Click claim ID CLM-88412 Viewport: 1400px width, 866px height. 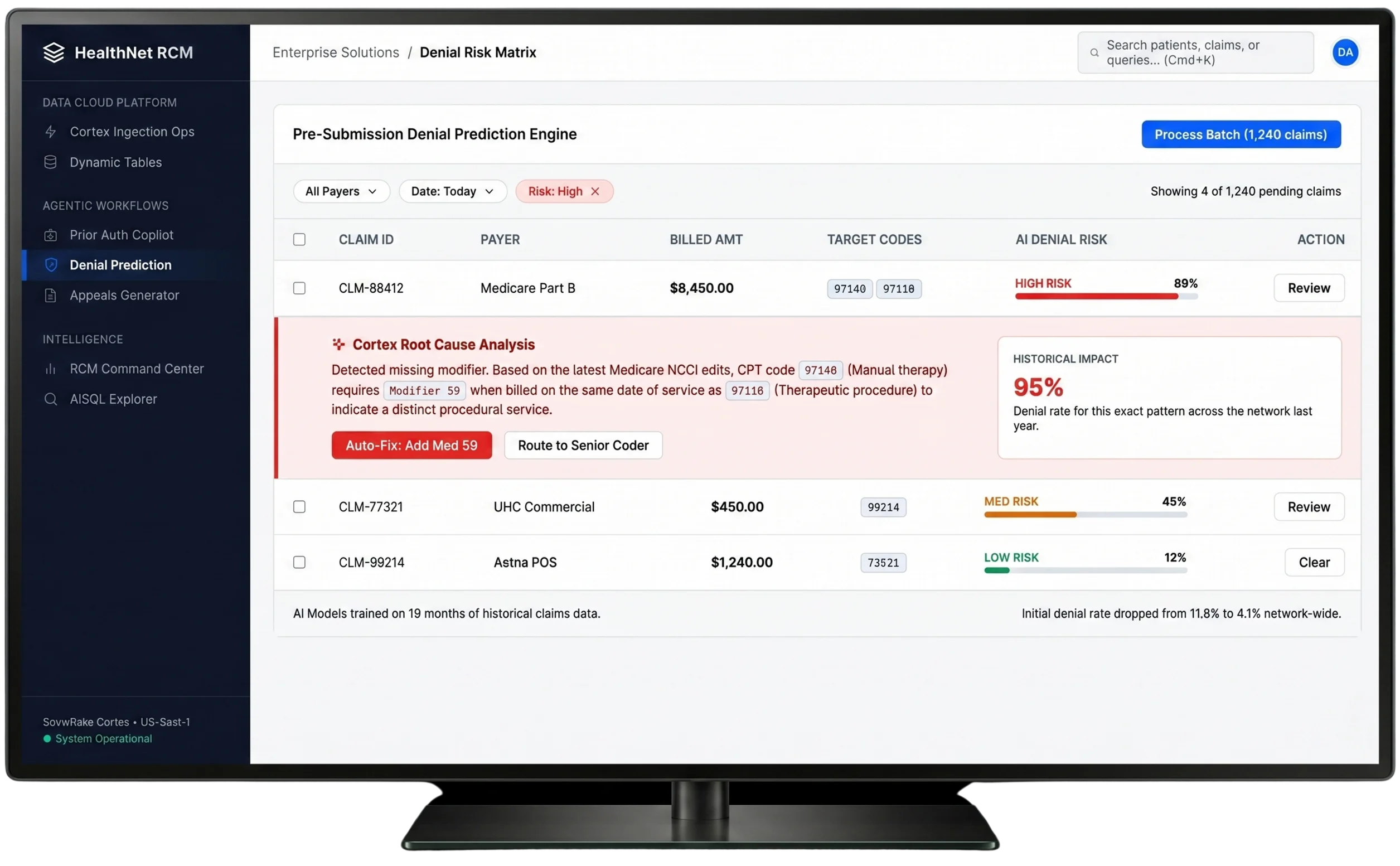(371, 288)
